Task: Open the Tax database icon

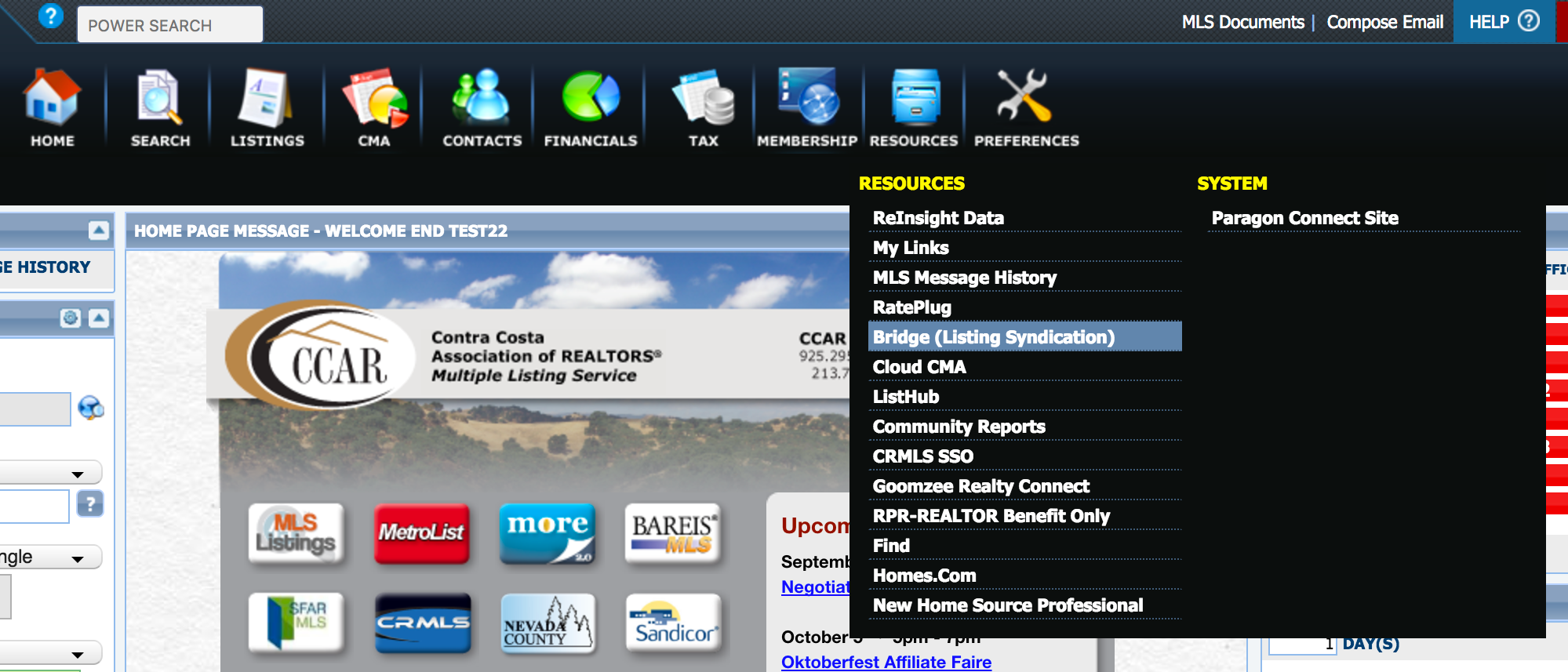Action: (704, 97)
